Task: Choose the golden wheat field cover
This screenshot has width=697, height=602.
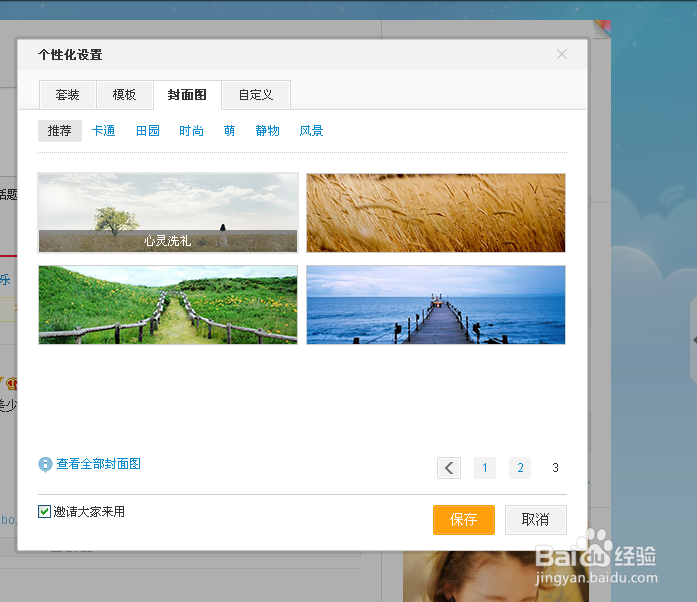Action: click(436, 213)
